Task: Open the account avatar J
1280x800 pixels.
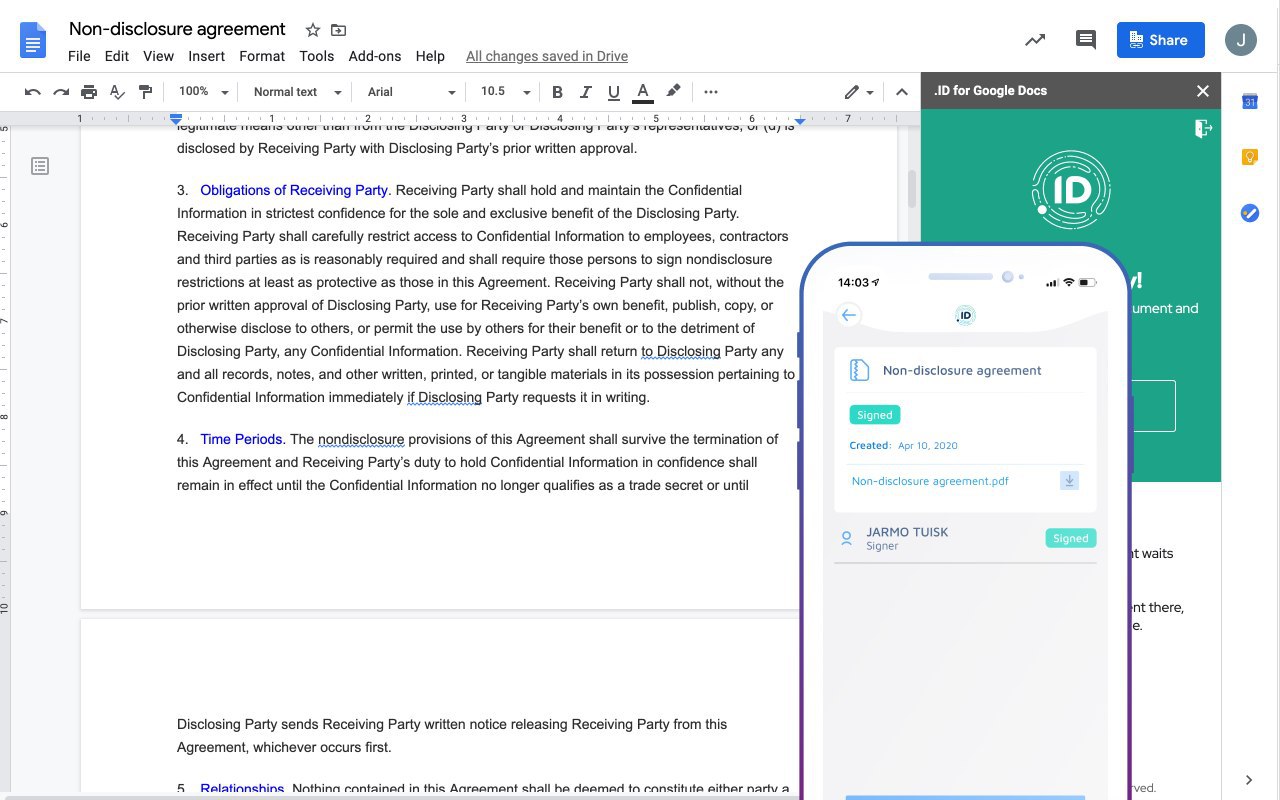Action: pyautogui.click(x=1241, y=40)
